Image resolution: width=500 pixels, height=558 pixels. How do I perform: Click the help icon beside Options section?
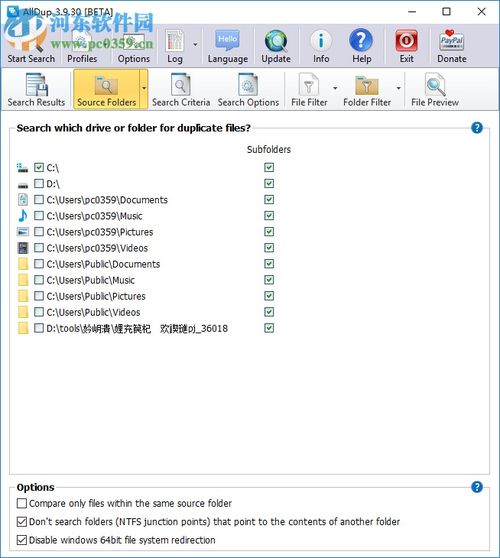coord(477,487)
